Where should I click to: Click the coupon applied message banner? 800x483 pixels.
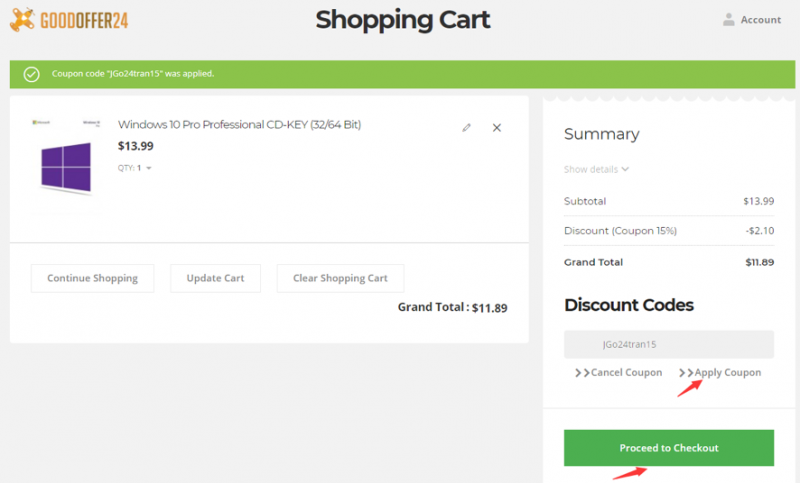point(400,74)
